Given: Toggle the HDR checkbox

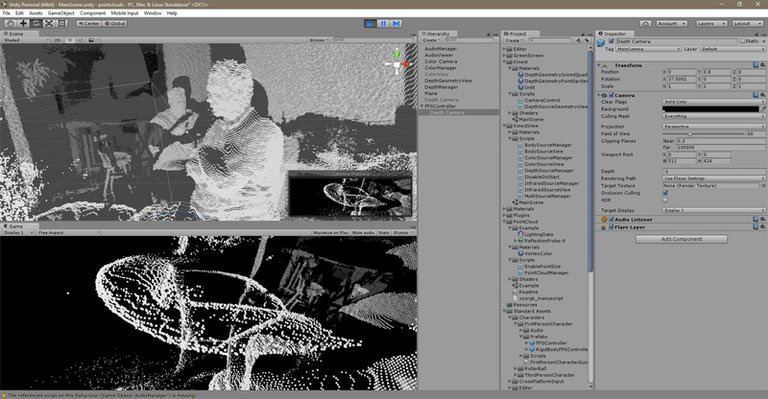Looking at the screenshot, I should pos(665,200).
